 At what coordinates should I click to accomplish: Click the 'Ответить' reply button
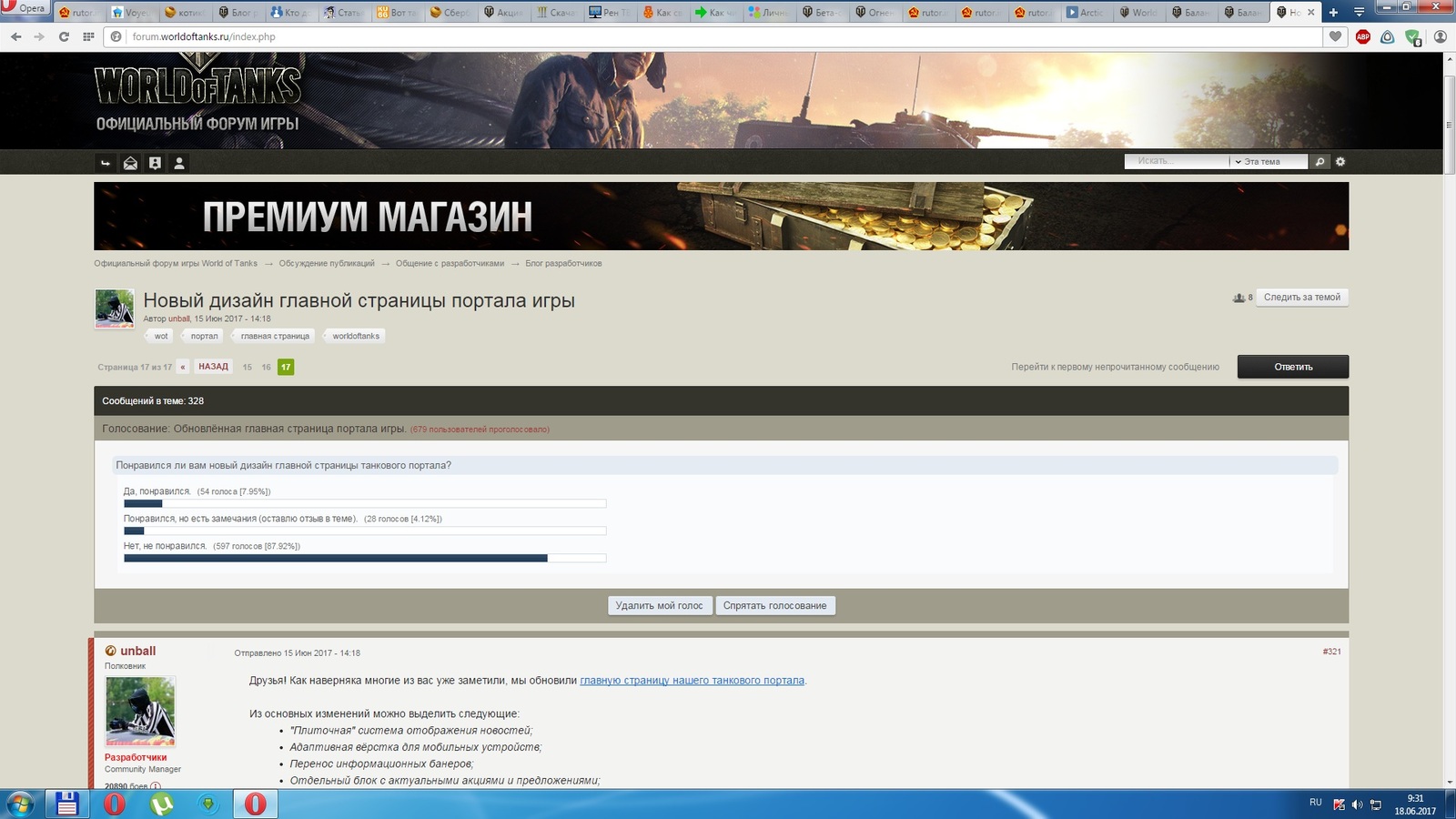point(1292,367)
